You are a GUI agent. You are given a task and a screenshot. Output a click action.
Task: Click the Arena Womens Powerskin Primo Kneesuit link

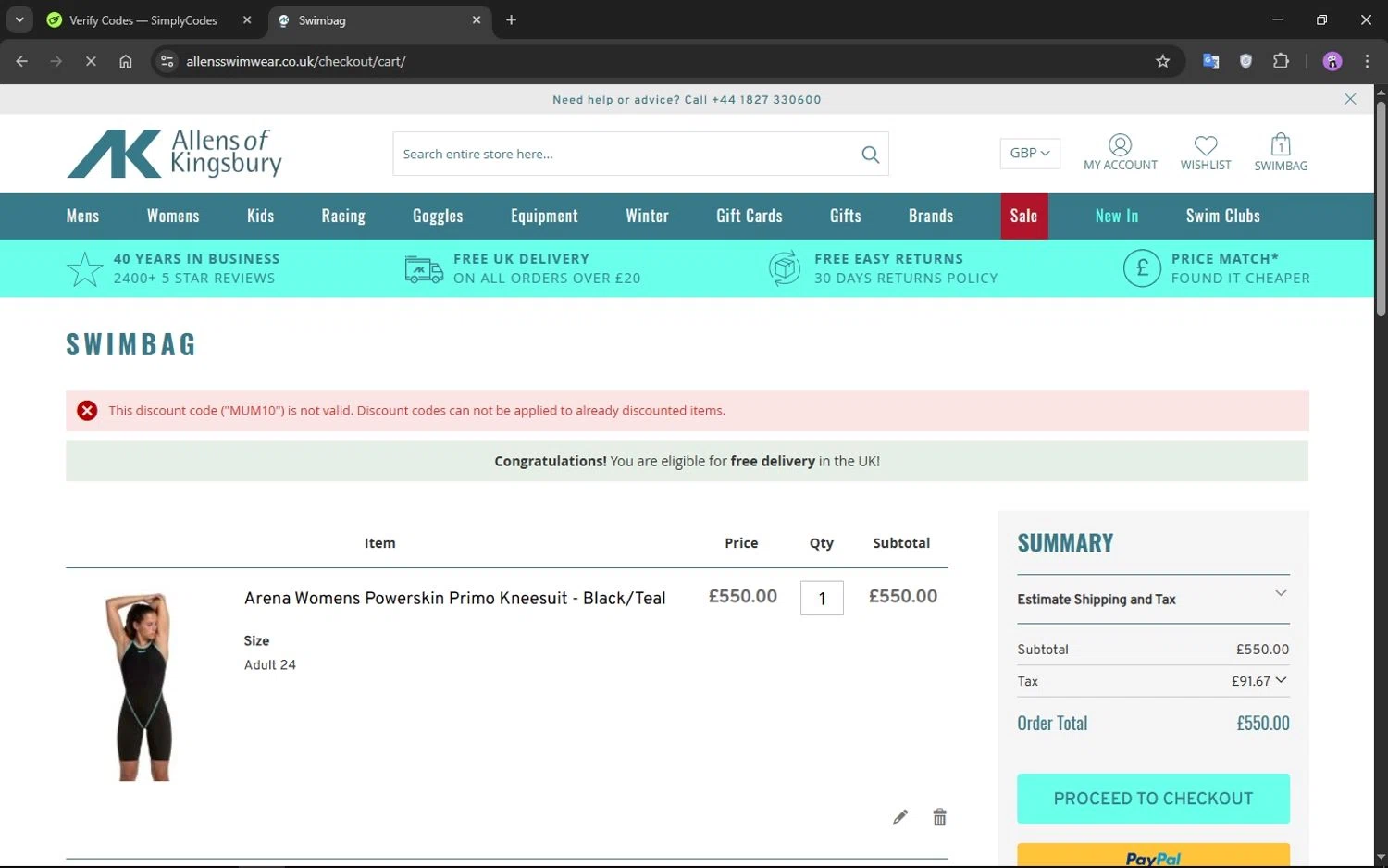tap(454, 598)
